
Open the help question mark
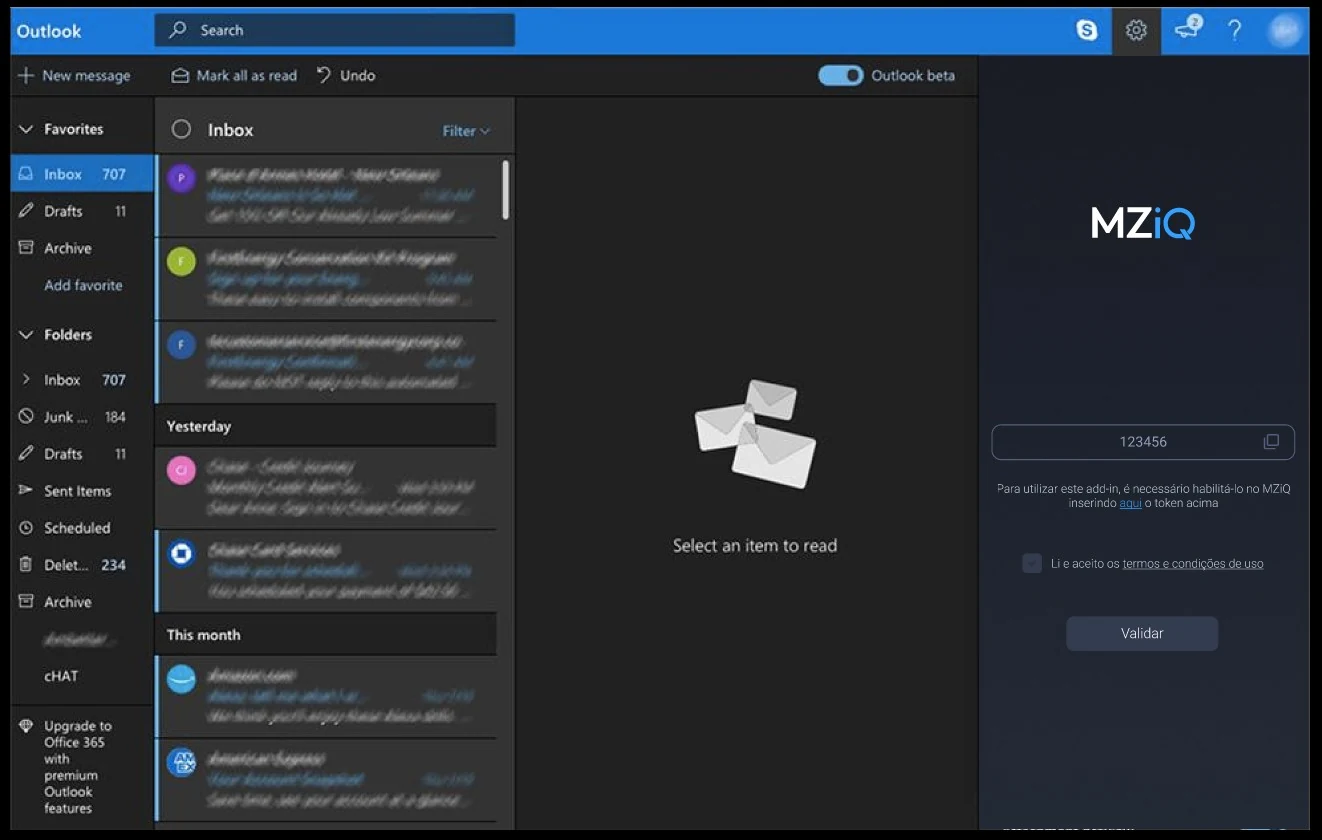tap(1235, 31)
